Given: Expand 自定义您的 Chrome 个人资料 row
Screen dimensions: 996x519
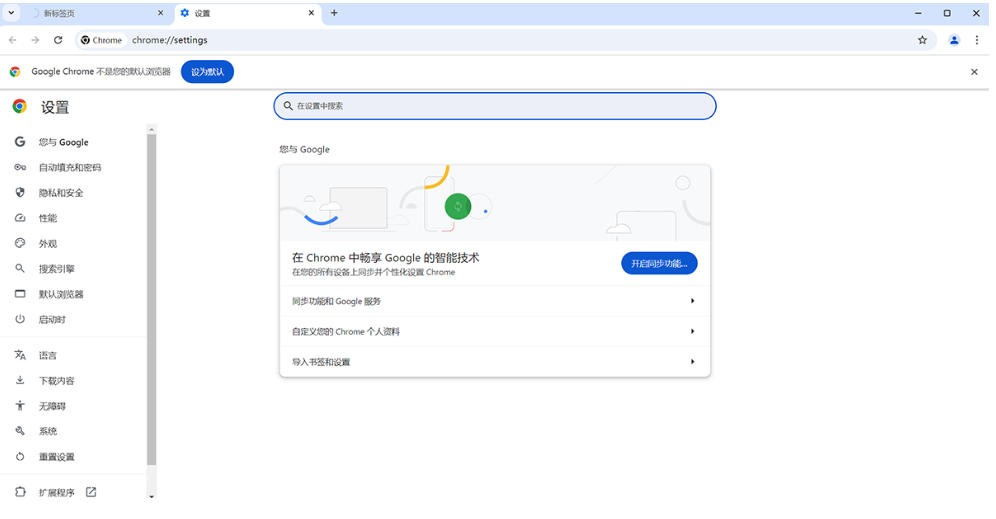Looking at the screenshot, I should click(x=495, y=332).
